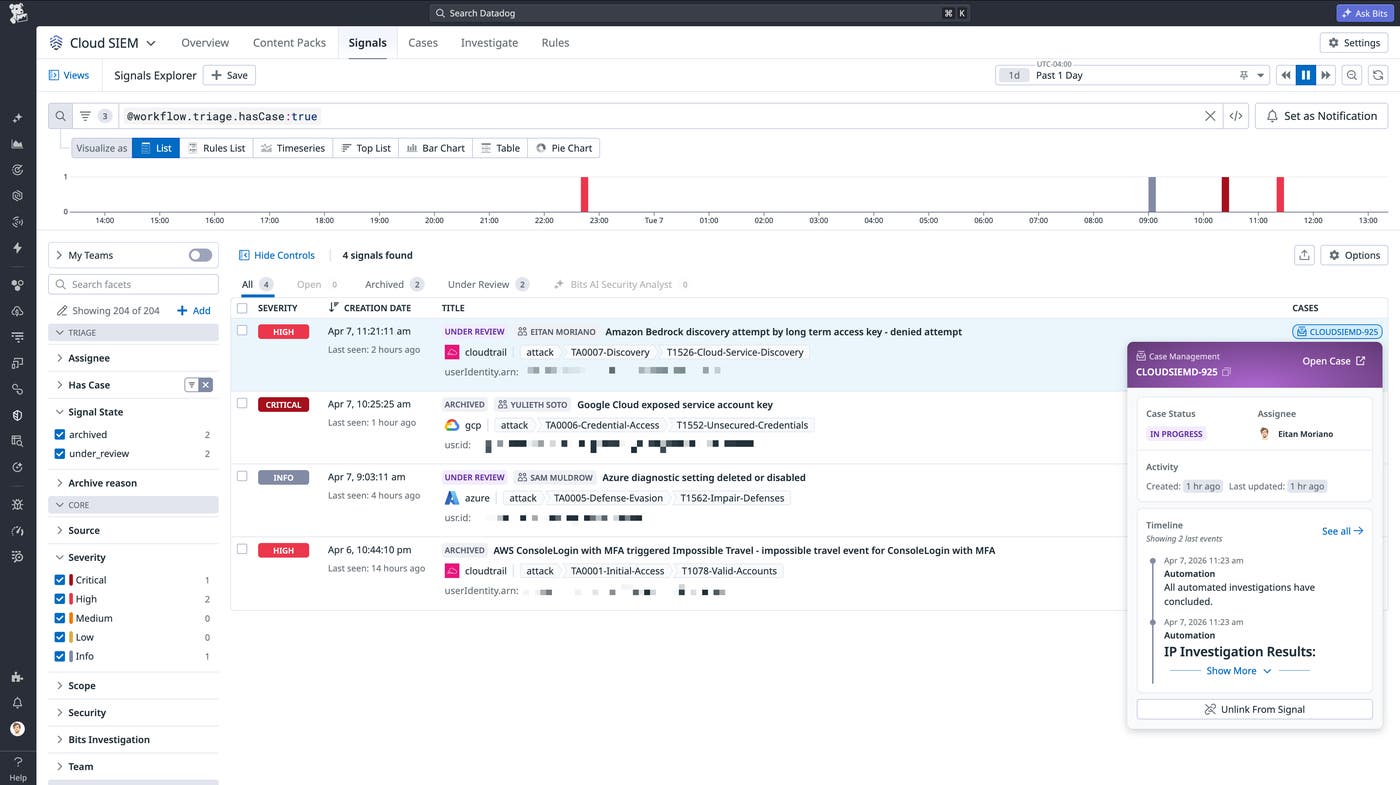This screenshot has width=1400, height=785.
Task: Check the select-all signals checkbox
Action: 242,308
